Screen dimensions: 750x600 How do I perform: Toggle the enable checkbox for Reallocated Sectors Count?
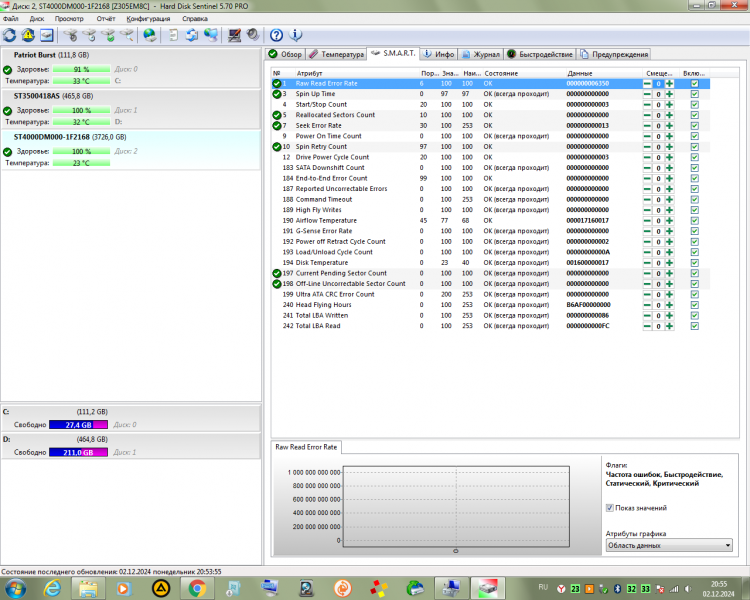click(695, 115)
